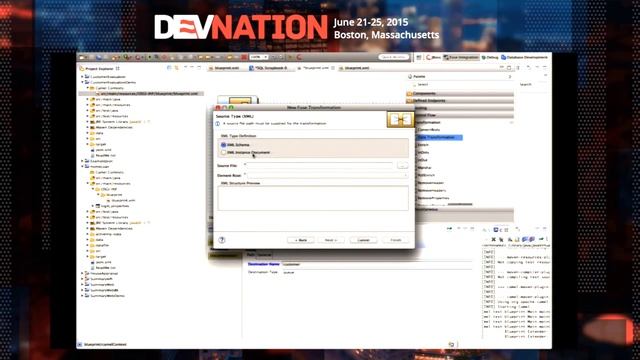The height and width of the screenshot is (360, 640).
Task: Select the log4j.properties file
Action: 112,206
